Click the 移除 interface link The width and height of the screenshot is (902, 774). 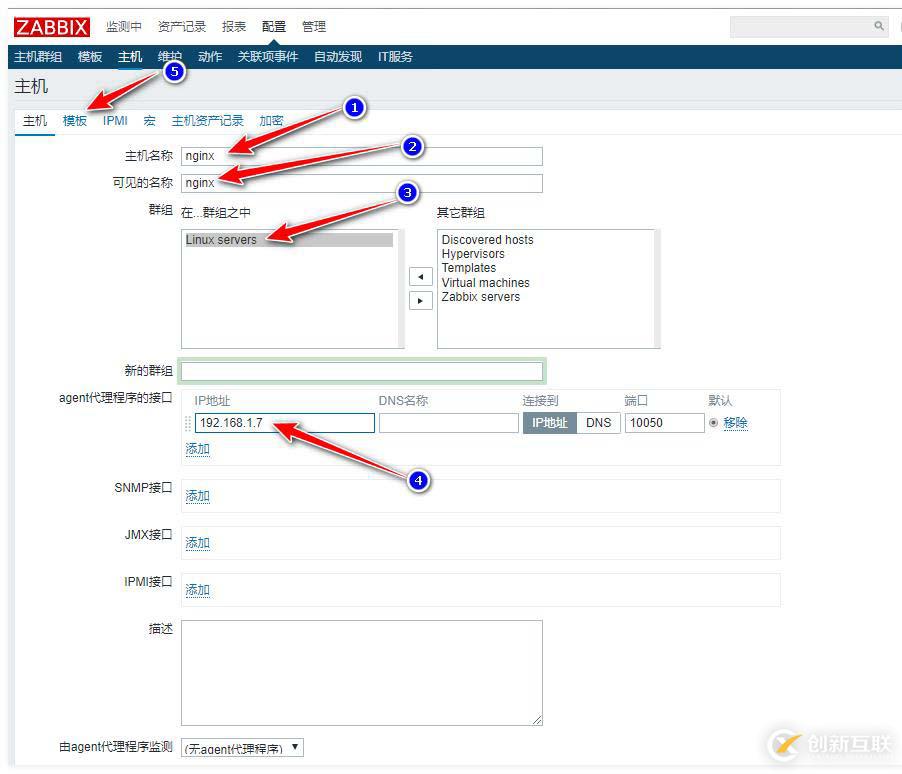click(x=735, y=423)
